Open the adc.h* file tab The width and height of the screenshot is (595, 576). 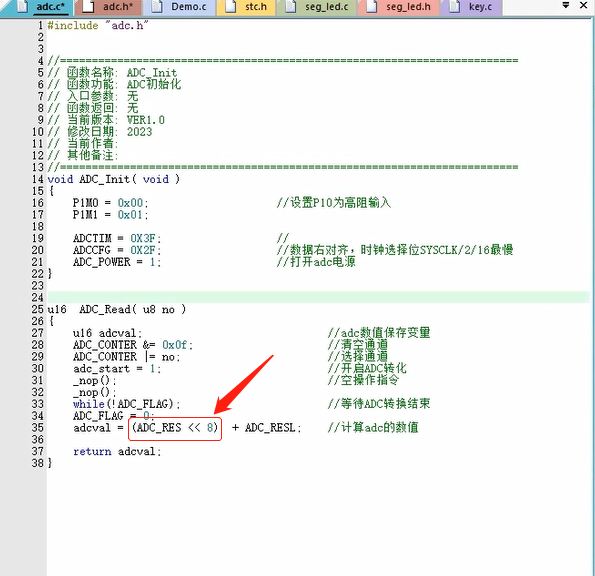(108, 7)
